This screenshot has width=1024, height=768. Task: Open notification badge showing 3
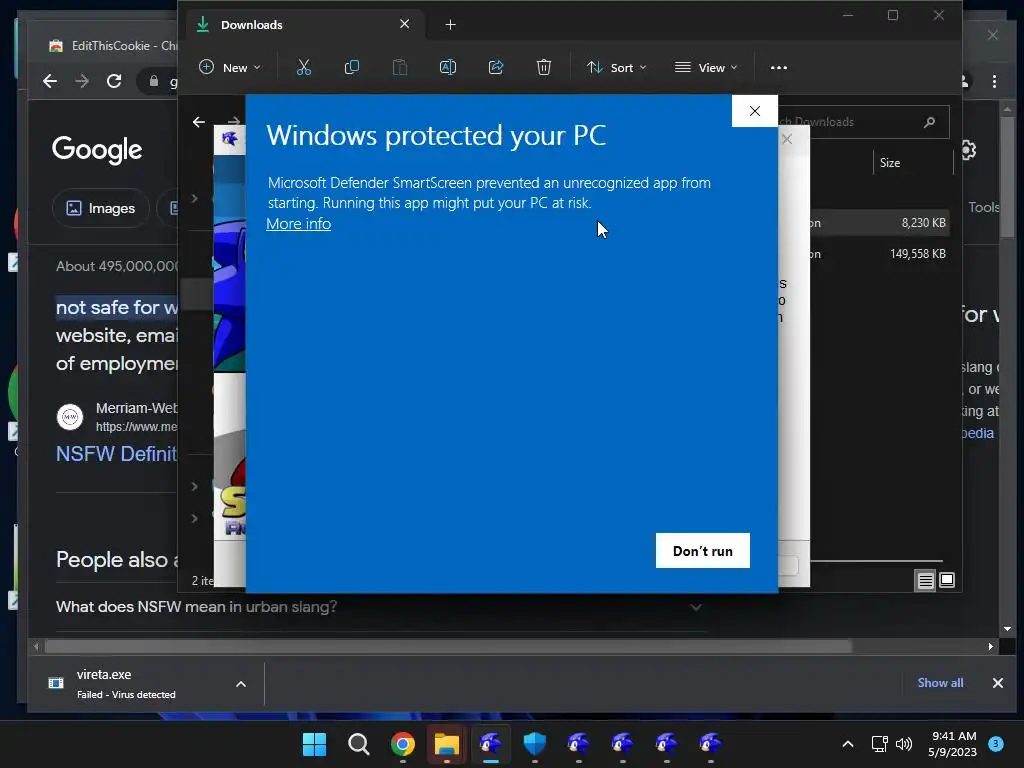click(x=996, y=743)
